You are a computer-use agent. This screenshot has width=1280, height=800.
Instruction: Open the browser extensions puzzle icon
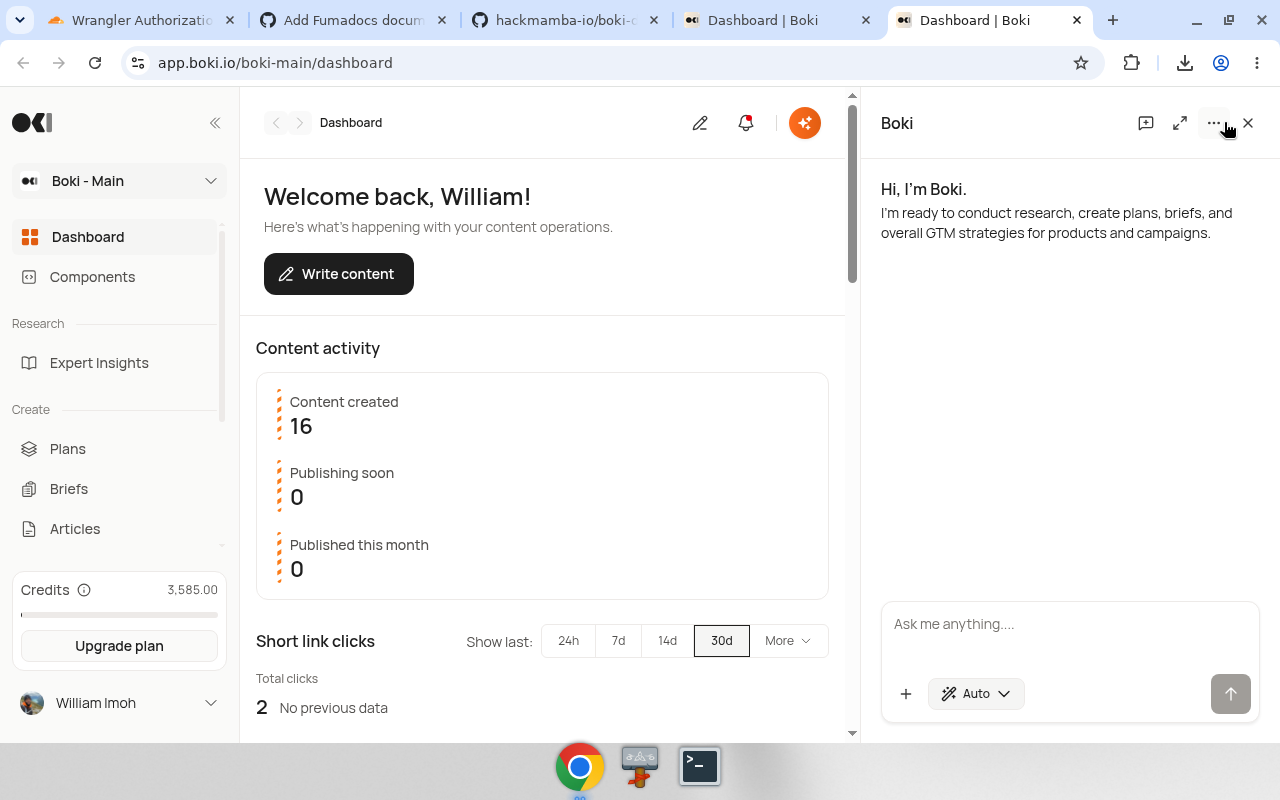tap(1131, 63)
